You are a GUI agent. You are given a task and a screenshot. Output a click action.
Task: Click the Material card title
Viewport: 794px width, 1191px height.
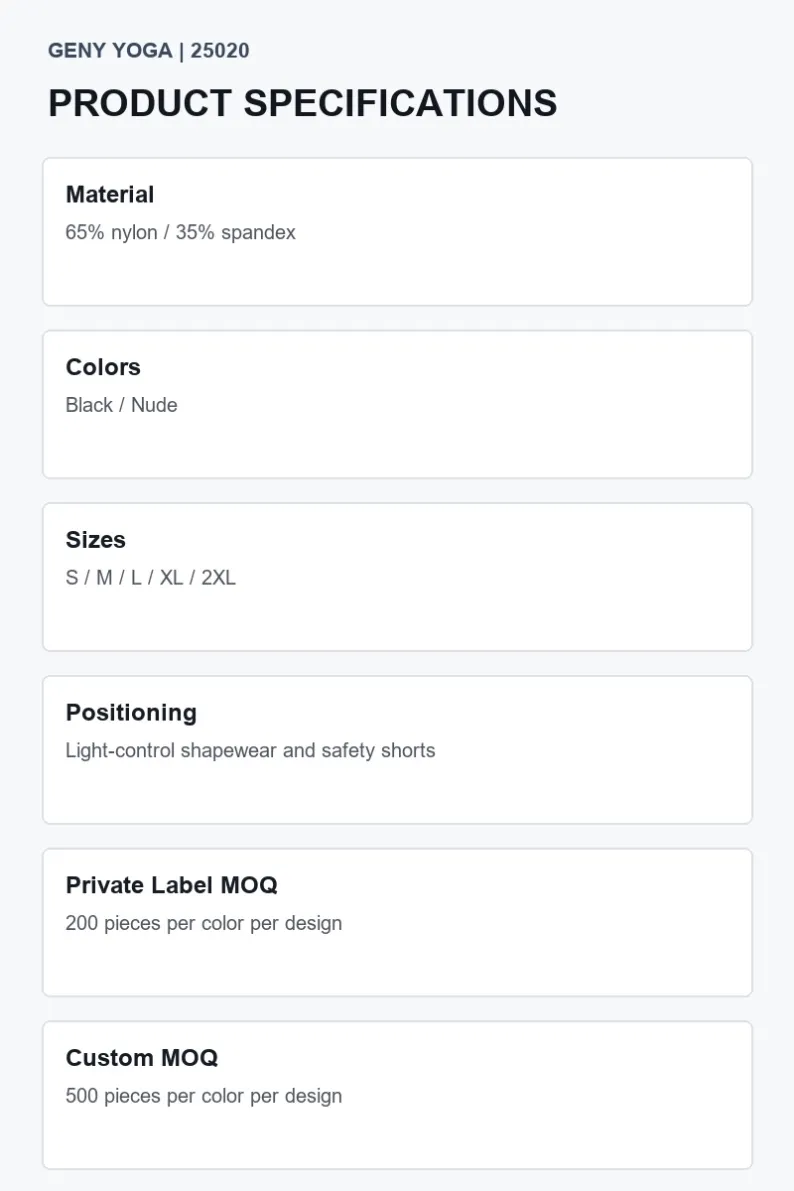109,194
